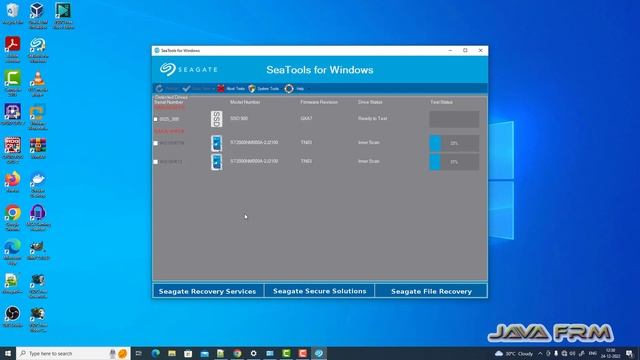Click the Rescan refresh icon in SeaTools toolbar

pyautogui.click(x=160, y=89)
